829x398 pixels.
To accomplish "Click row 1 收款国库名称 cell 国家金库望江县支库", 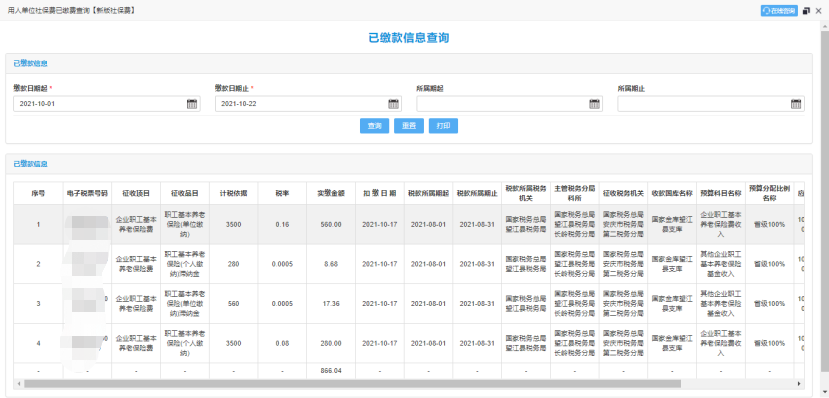I will (x=672, y=225).
